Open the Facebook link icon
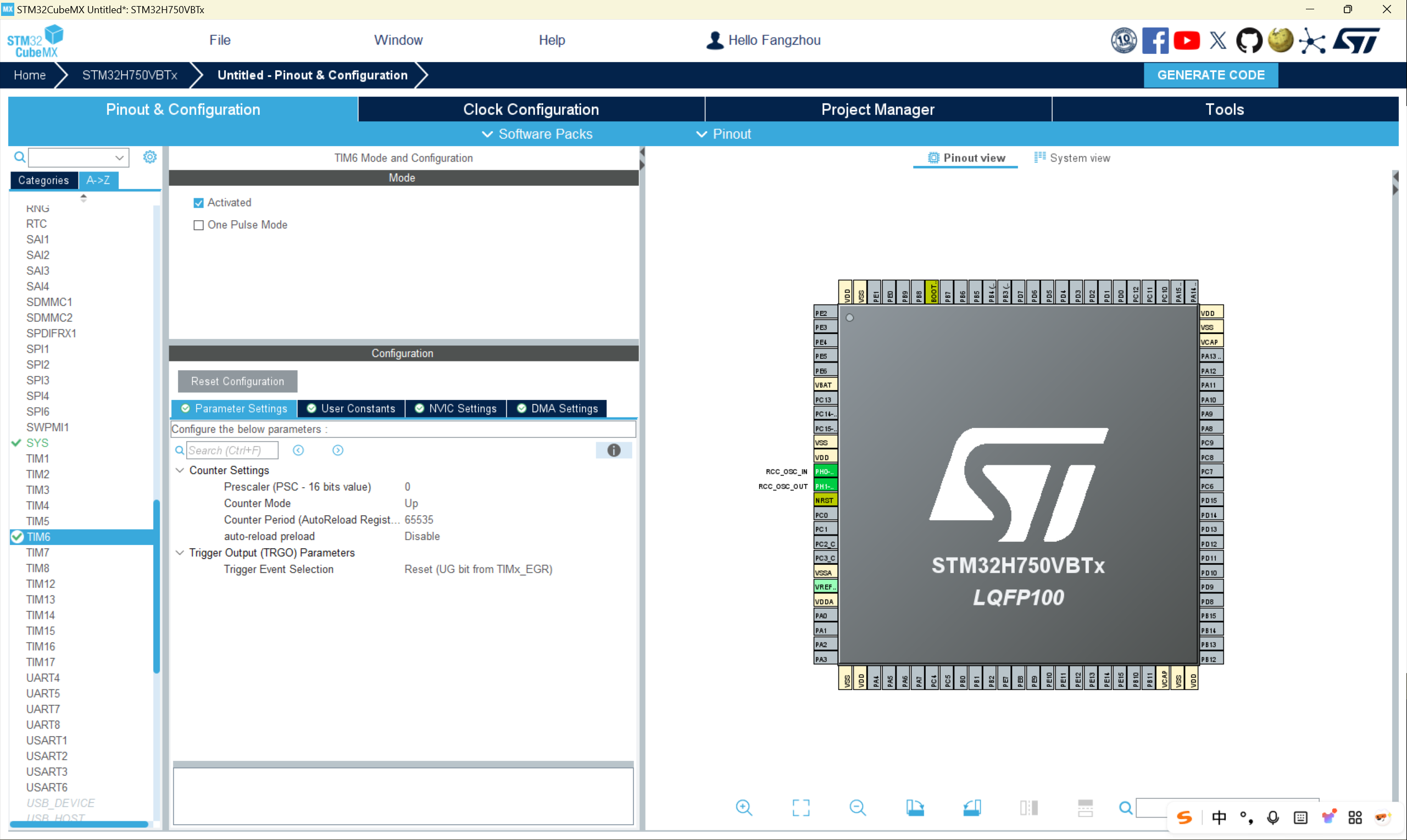The width and height of the screenshot is (1407, 840). (1155, 41)
